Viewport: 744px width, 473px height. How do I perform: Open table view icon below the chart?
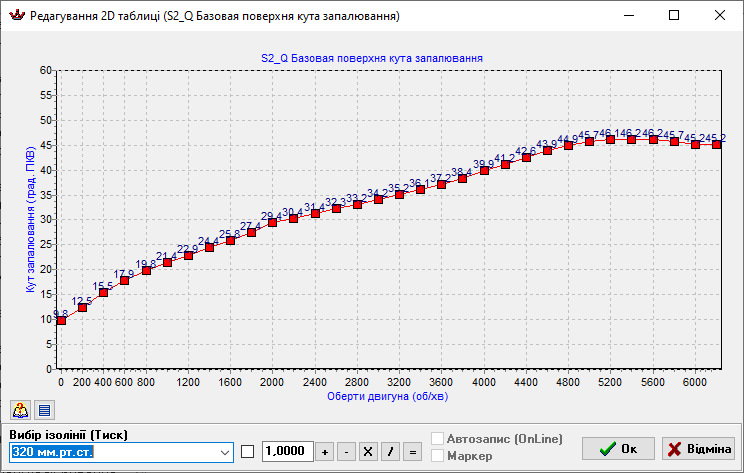pos(45,410)
